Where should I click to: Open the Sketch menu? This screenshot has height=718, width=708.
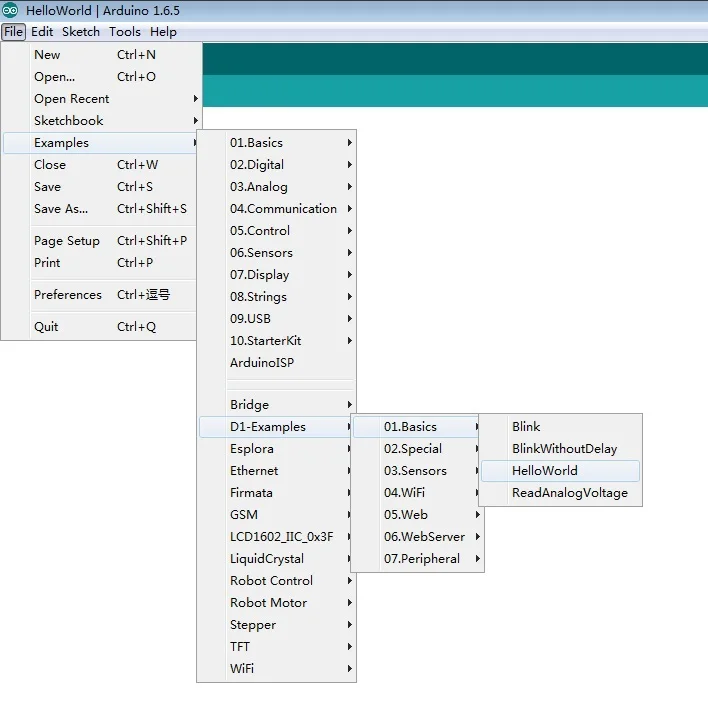81,32
